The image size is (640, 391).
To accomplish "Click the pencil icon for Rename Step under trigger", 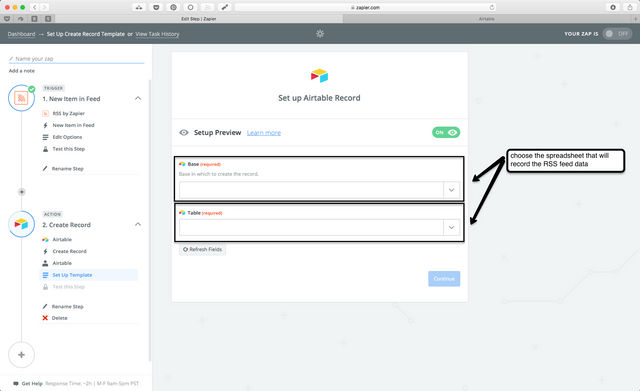I will (45, 169).
